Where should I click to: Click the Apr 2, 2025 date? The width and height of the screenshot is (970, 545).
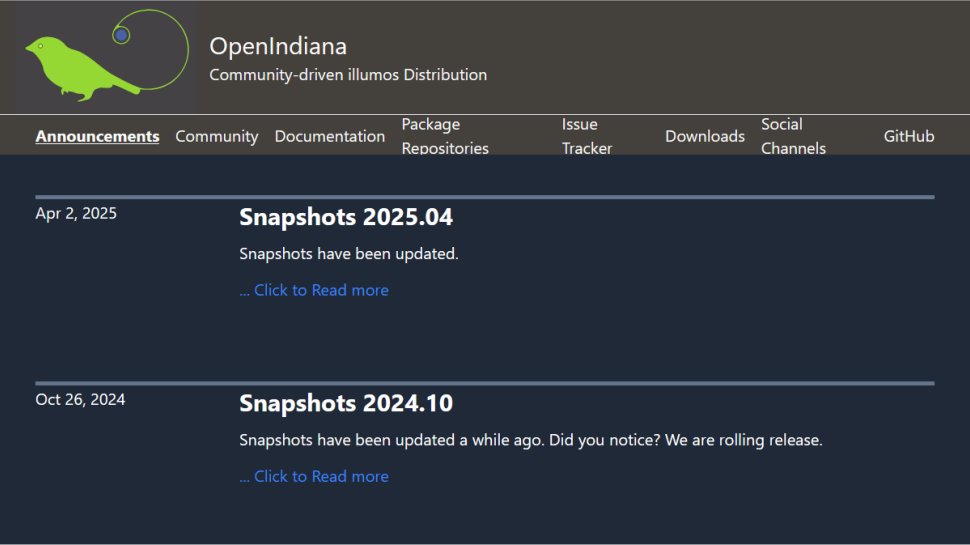(76, 213)
